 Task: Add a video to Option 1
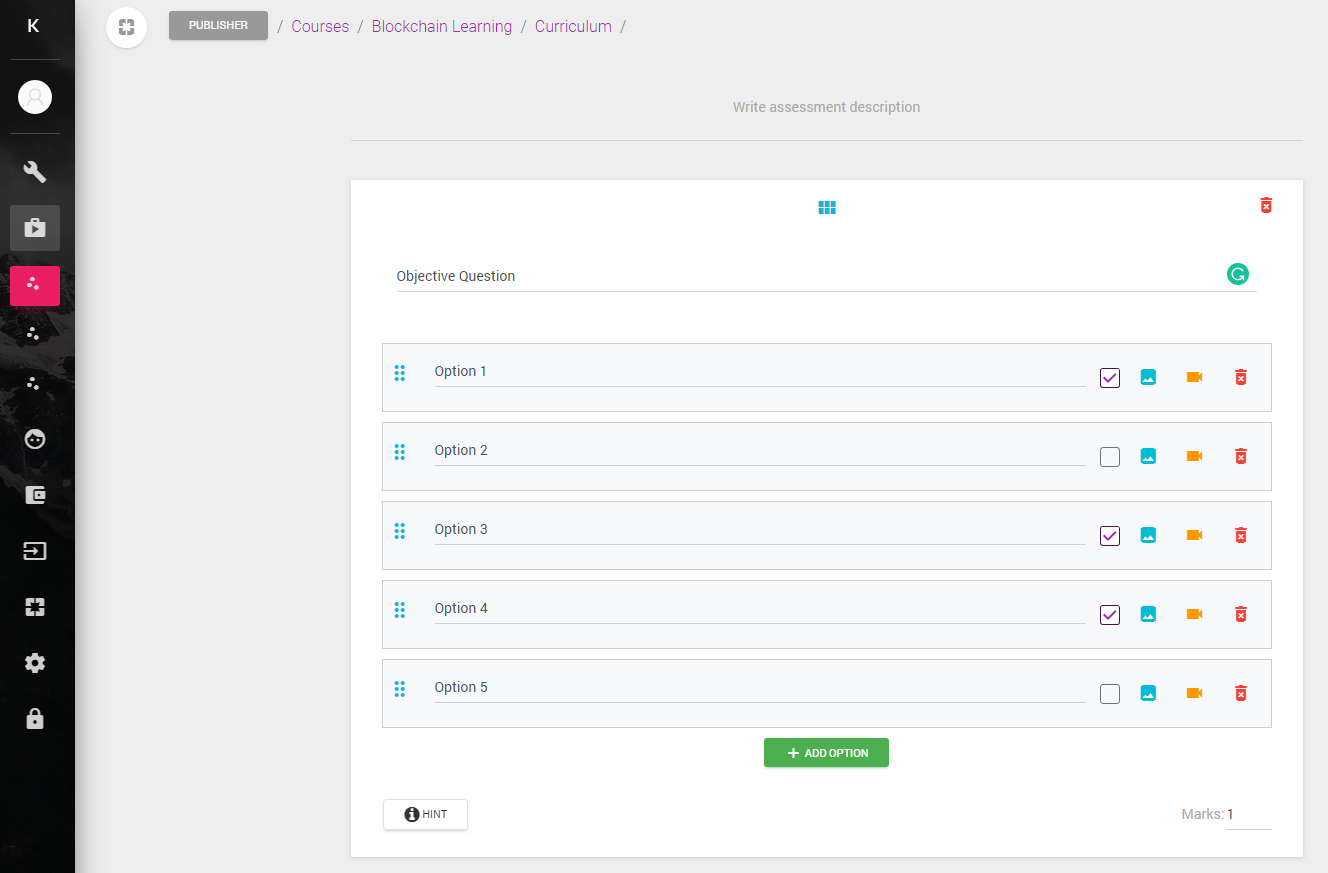coord(1194,377)
